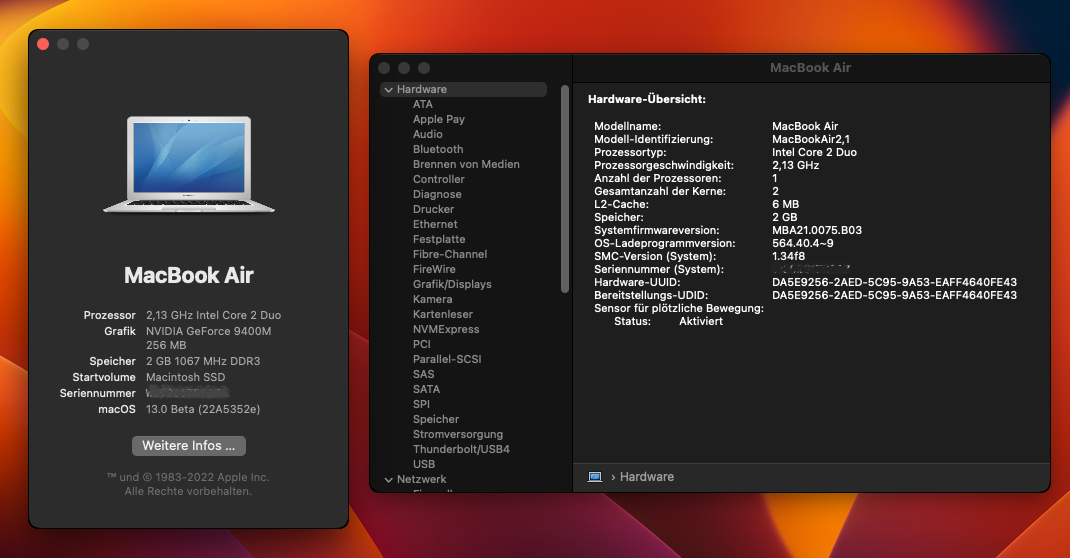Click the SMC version 1.34f8
Image resolution: width=1070 pixels, height=558 pixels.
click(788, 256)
